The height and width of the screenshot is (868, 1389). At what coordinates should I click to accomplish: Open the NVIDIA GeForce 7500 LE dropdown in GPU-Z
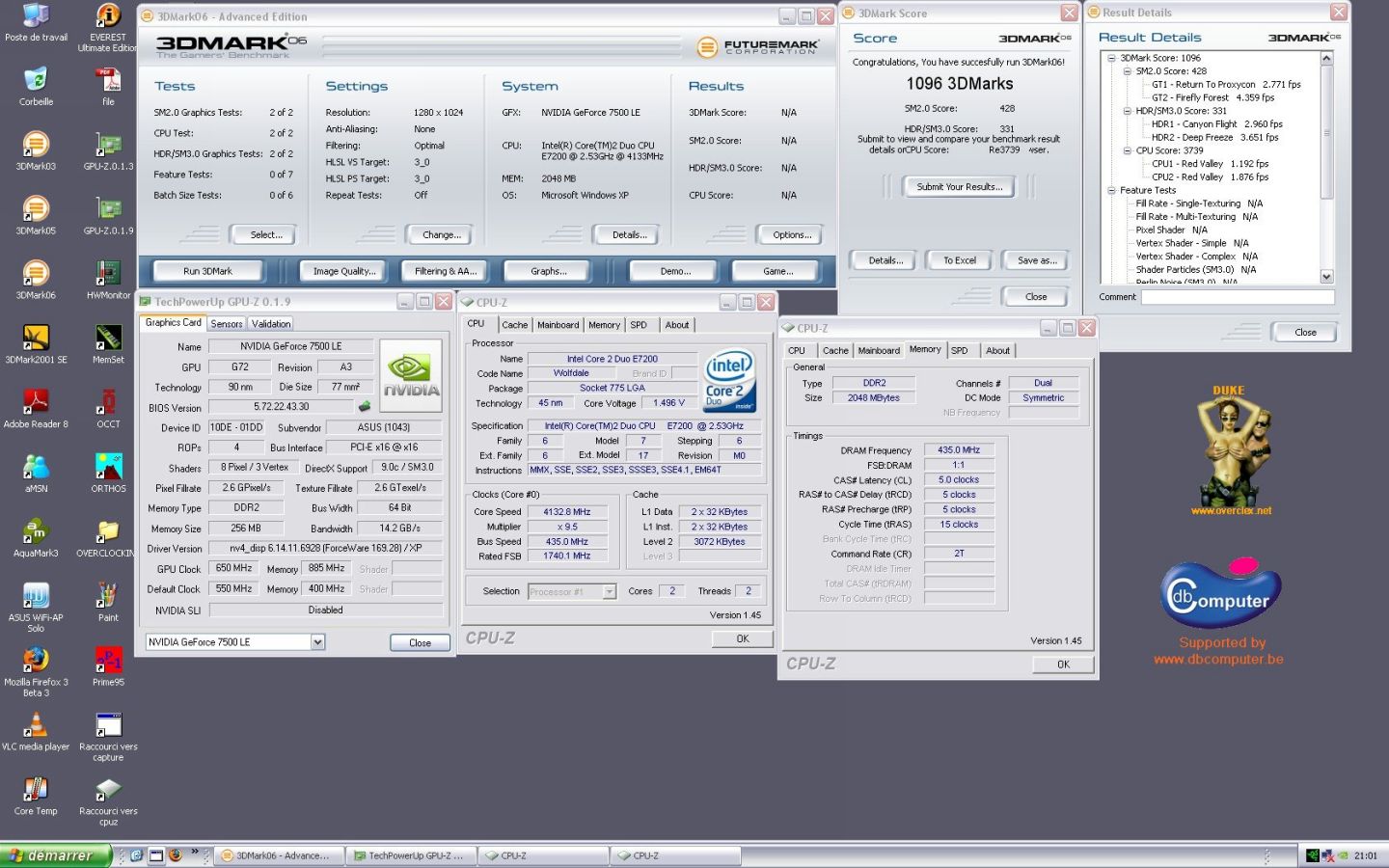click(x=317, y=642)
